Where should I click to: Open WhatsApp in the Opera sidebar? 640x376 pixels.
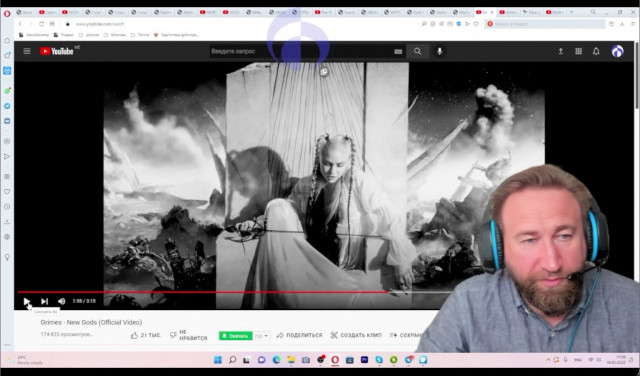[x=7, y=90]
